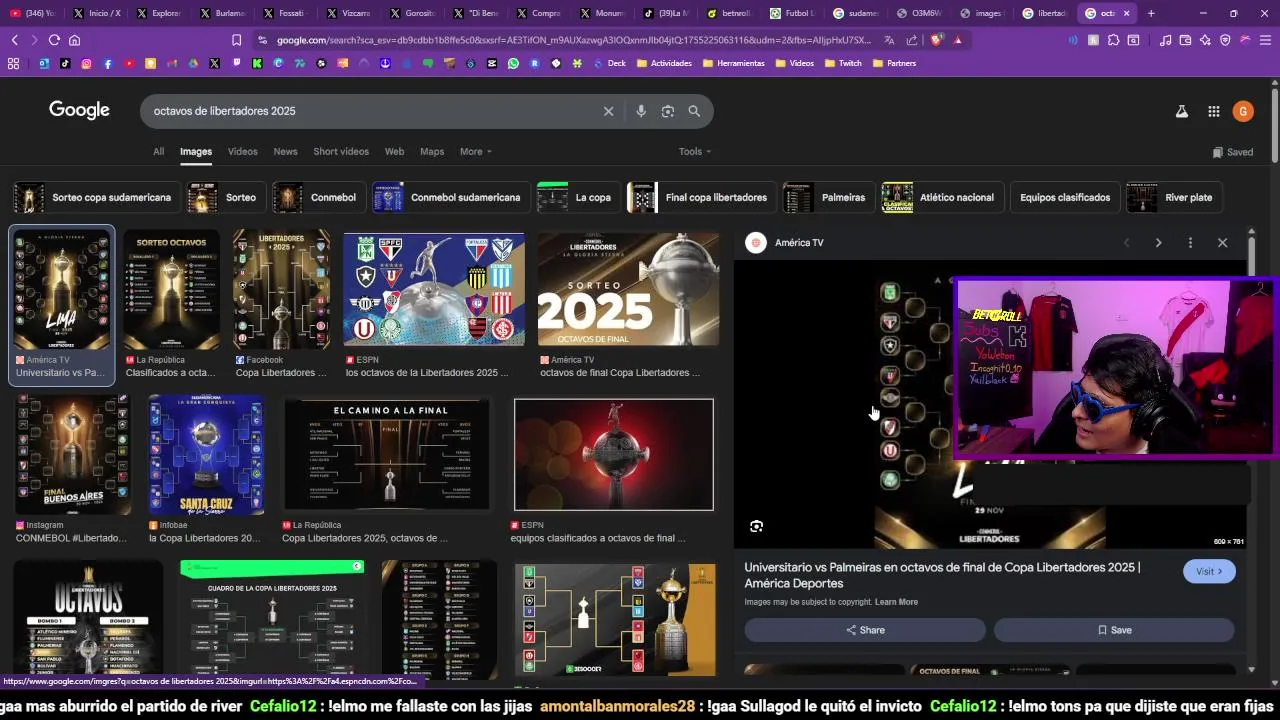
Task: Open the Google account avatar G
Action: click(x=1243, y=112)
